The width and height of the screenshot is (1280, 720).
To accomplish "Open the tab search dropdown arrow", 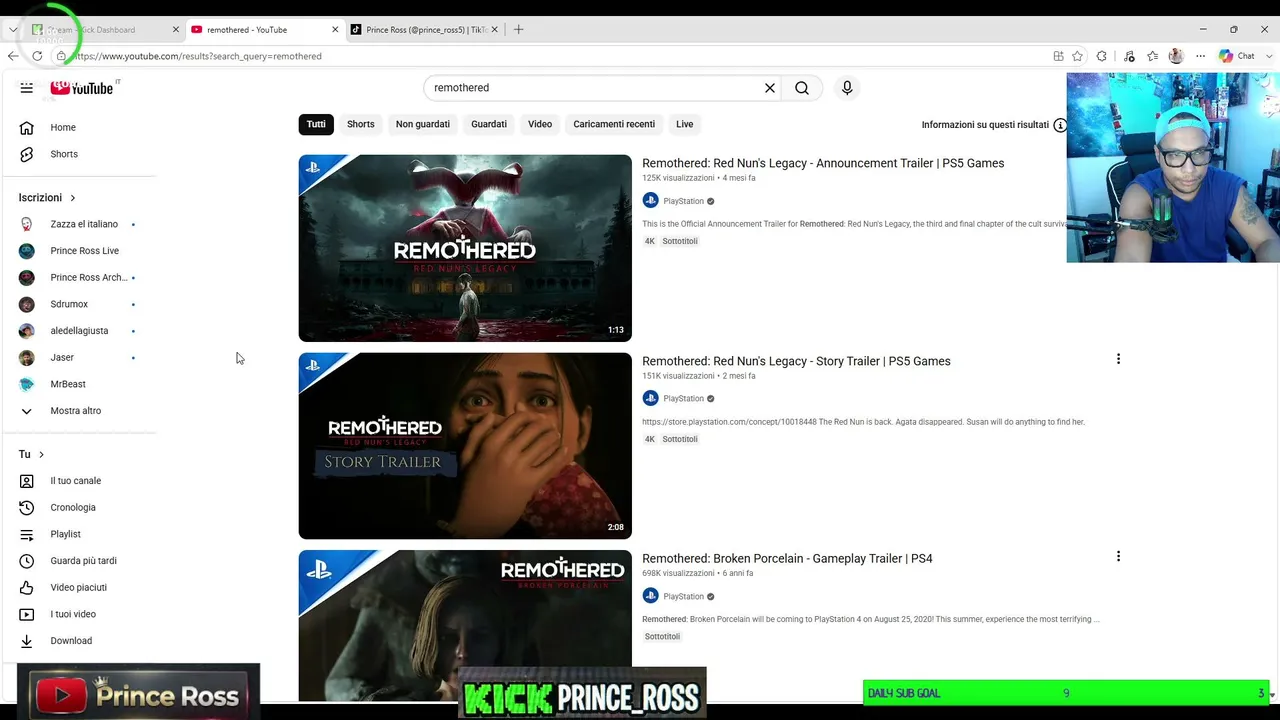I will [x=13, y=30].
